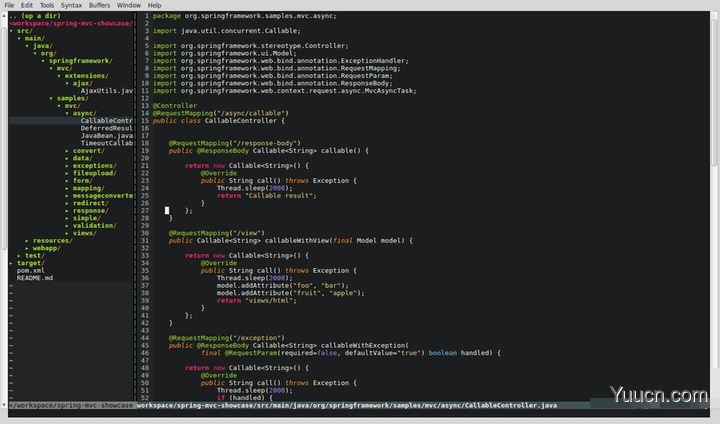Open the Tools menu
This screenshot has height=424, width=720.
46,5
